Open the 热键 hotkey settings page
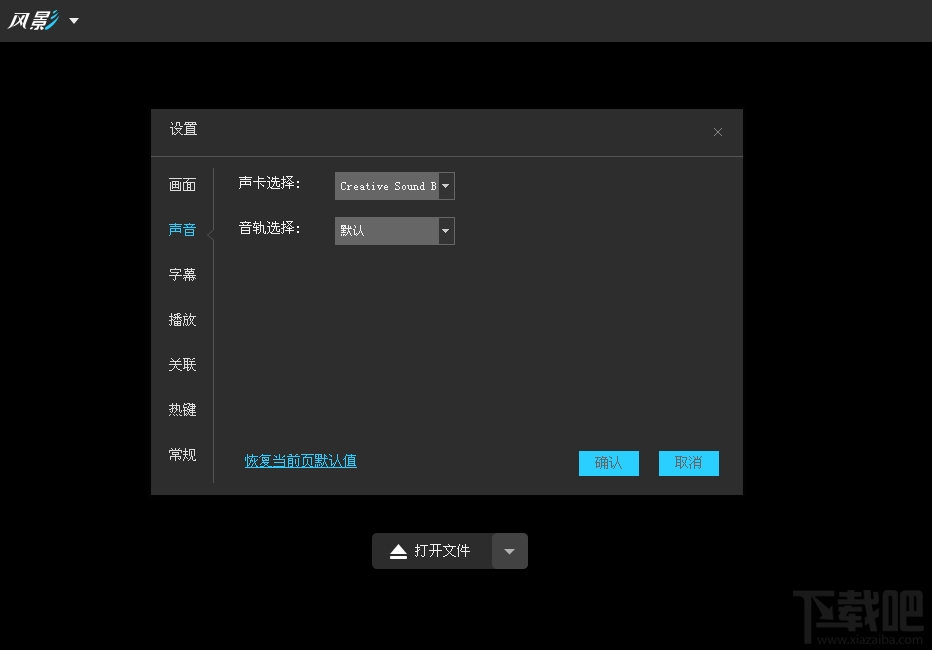932x650 pixels. click(x=182, y=409)
